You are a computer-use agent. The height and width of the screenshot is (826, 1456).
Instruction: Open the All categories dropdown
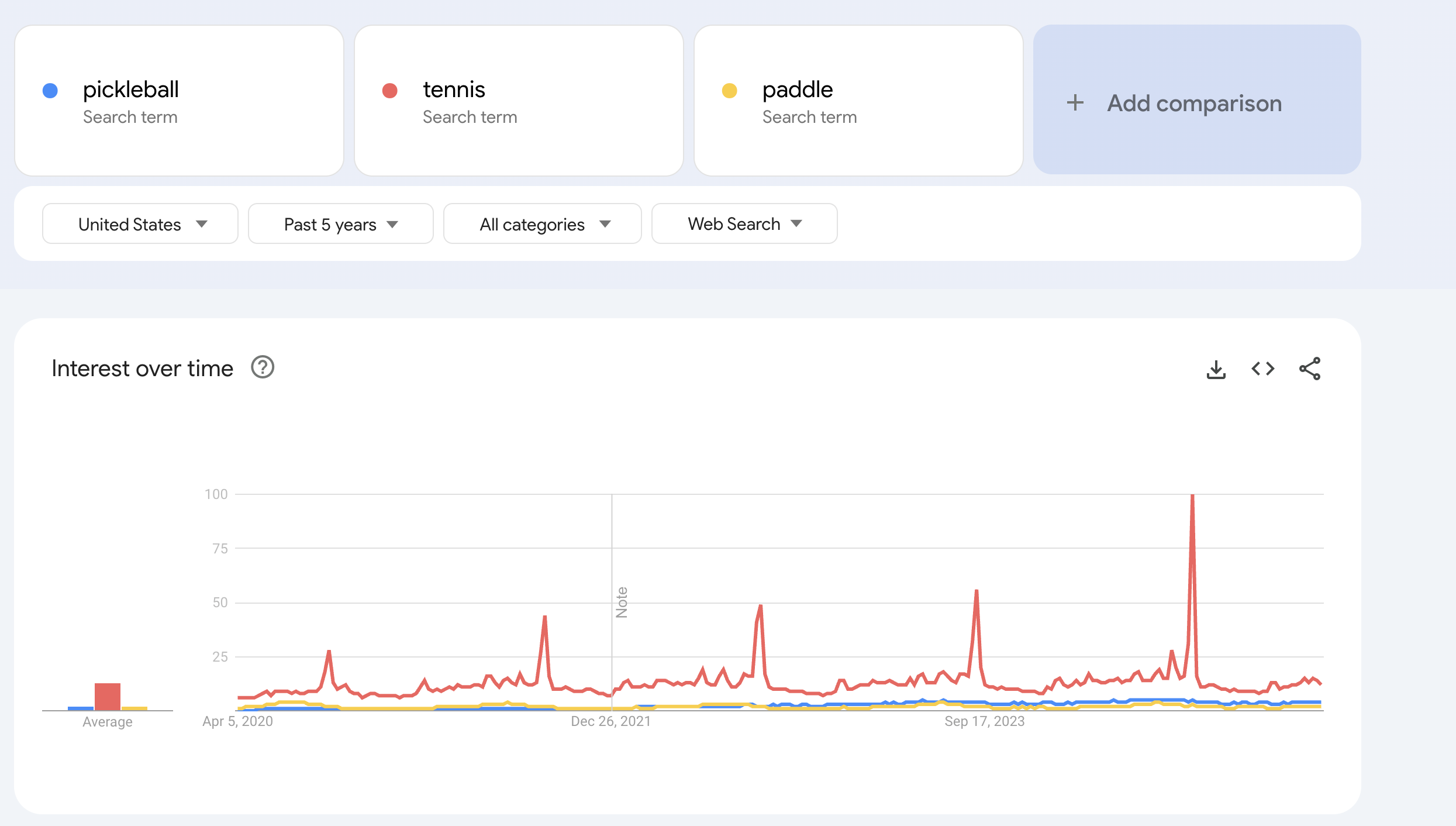541,223
